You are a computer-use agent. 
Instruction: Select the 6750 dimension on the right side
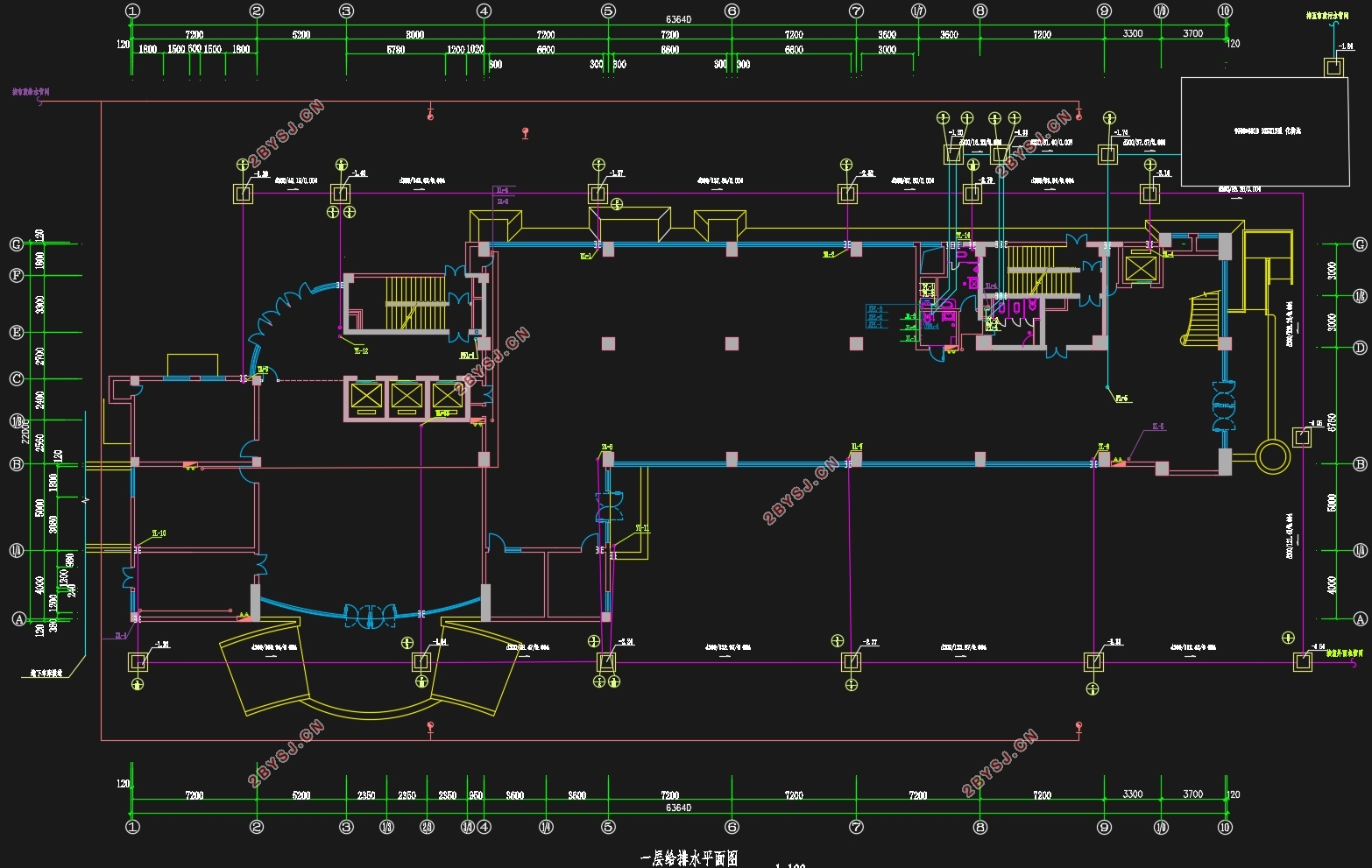pyautogui.click(x=1333, y=422)
